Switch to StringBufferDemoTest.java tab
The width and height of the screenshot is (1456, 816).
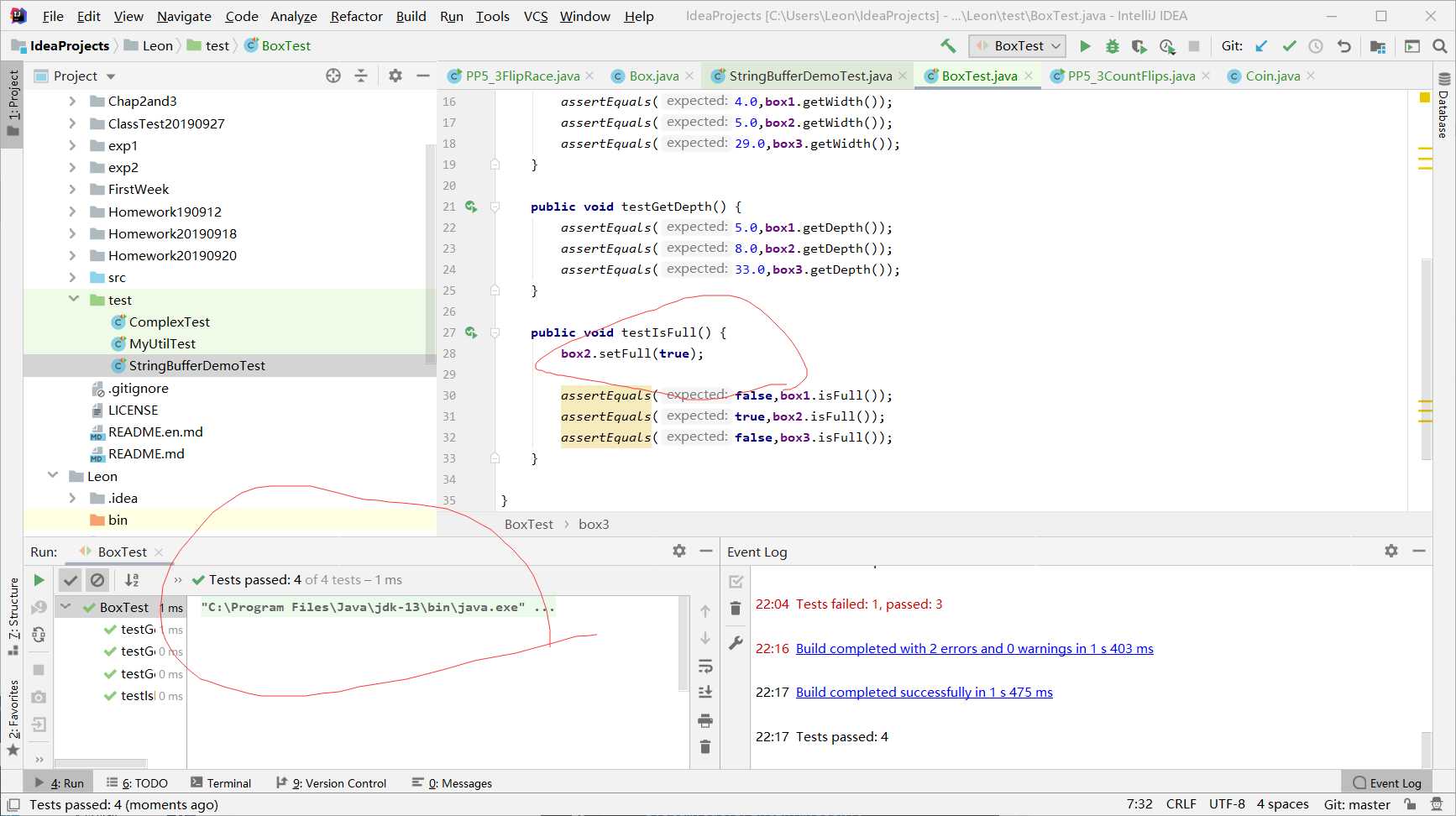tap(810, 76)
